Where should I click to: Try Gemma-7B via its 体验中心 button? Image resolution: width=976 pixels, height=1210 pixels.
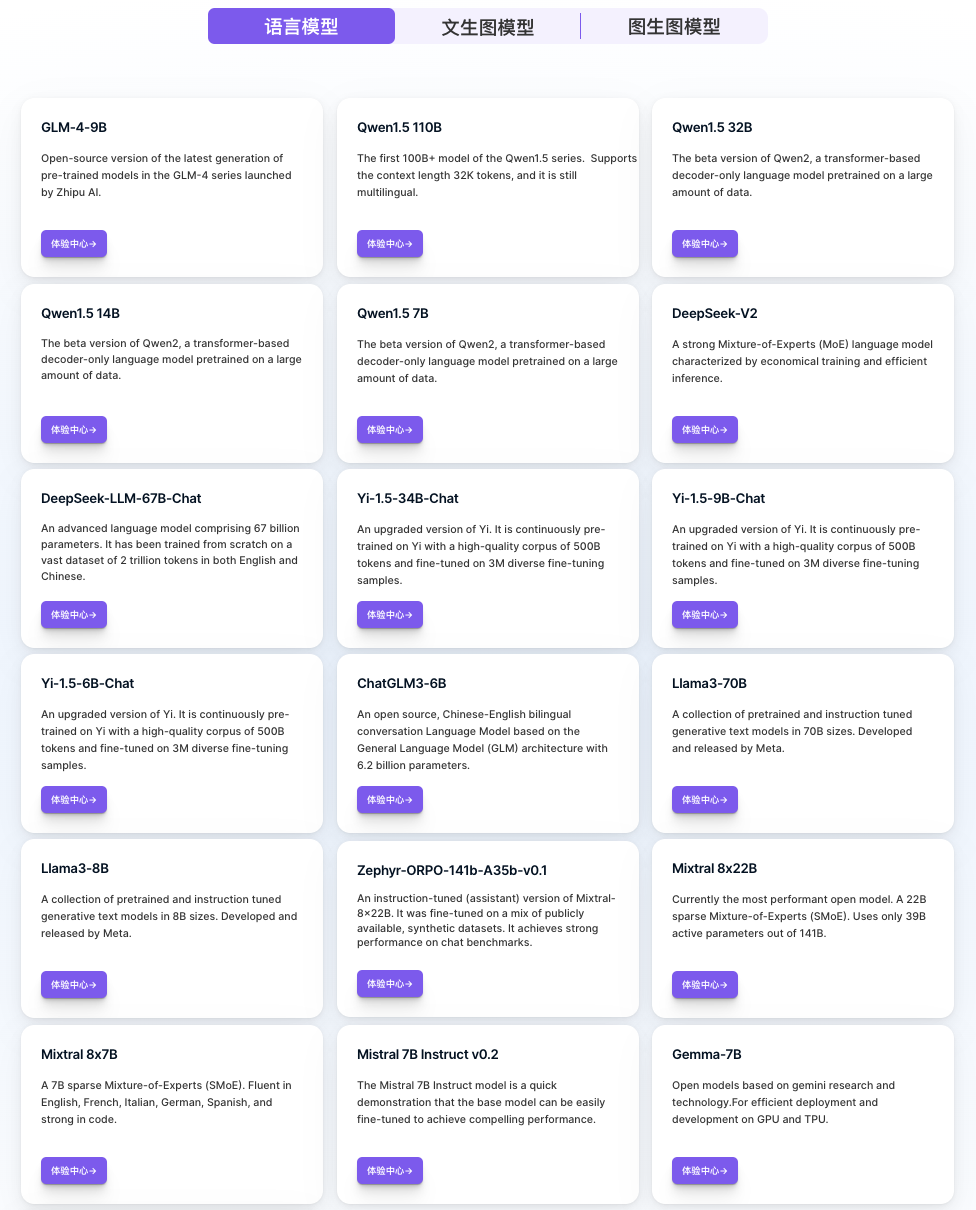[x=705, y=1171]
